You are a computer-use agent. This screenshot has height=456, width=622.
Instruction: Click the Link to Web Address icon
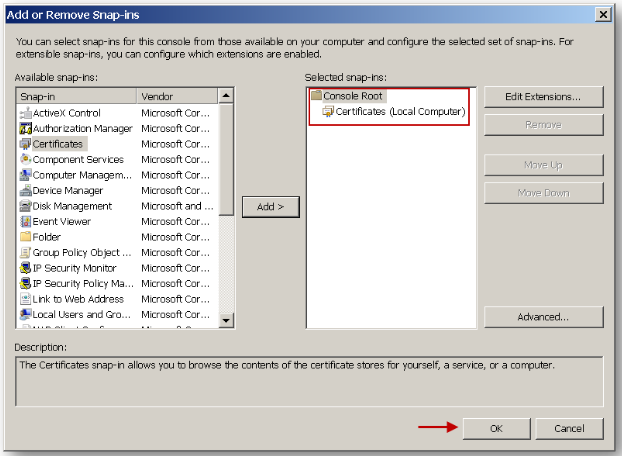(x=25, y=299)
